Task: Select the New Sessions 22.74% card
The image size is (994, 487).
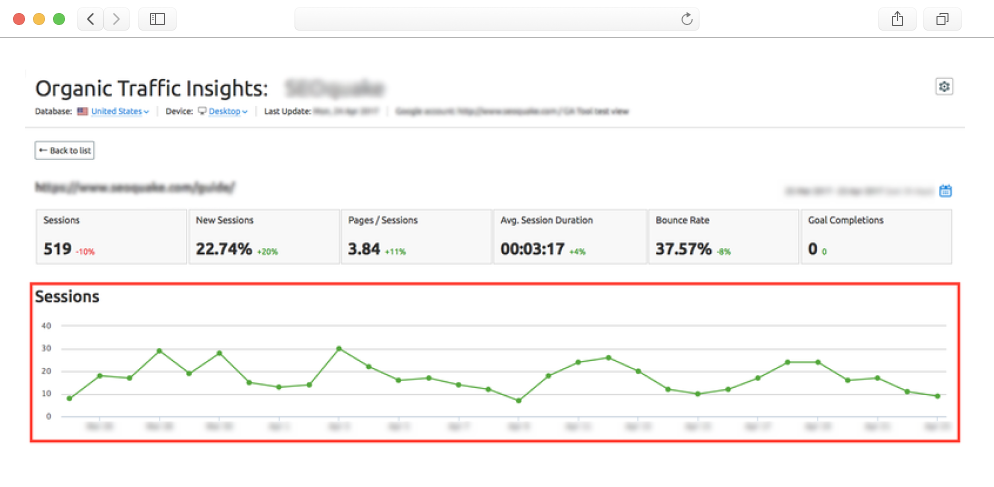Action: 264,237
